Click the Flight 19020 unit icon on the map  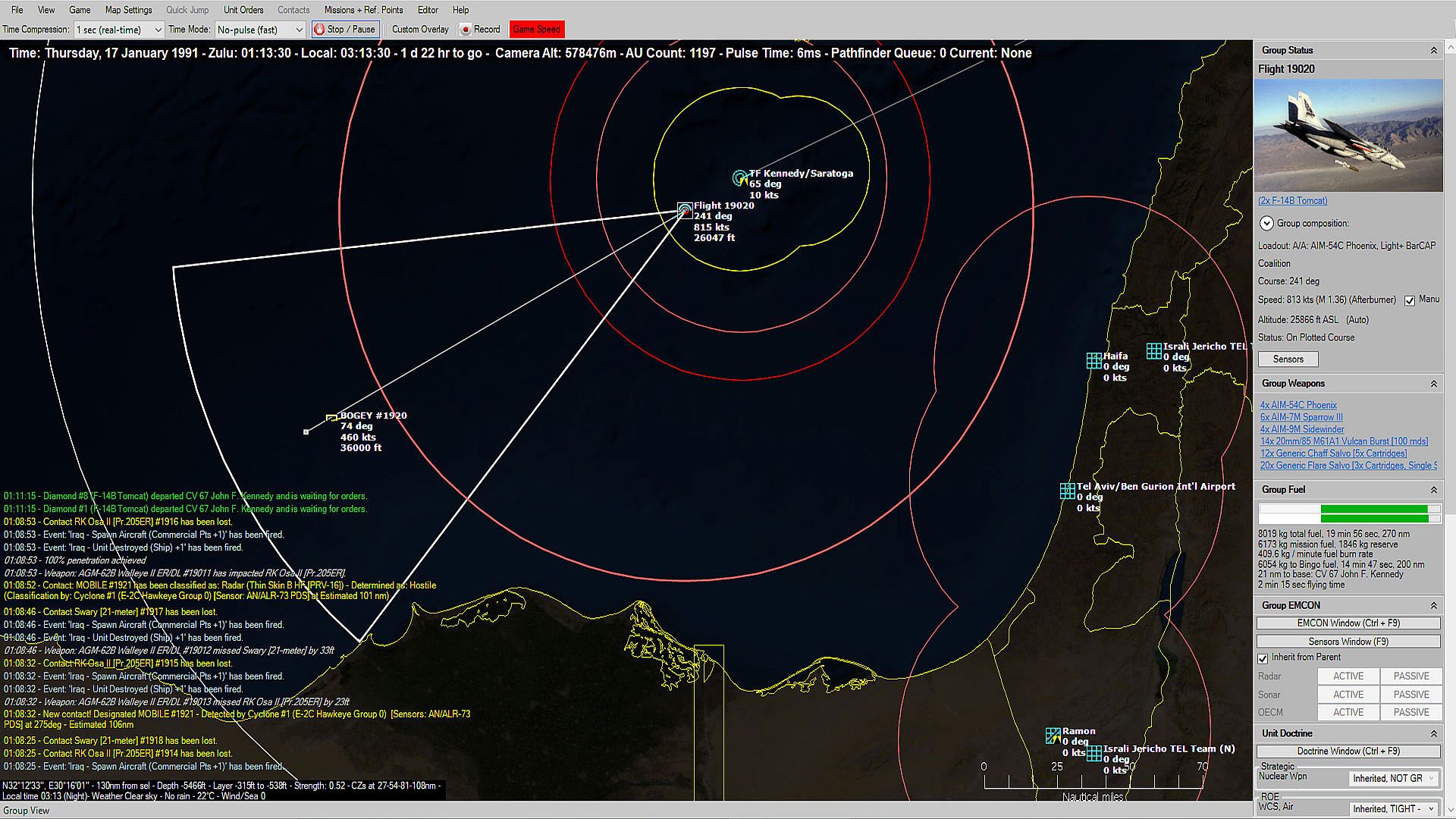[685, 209]
